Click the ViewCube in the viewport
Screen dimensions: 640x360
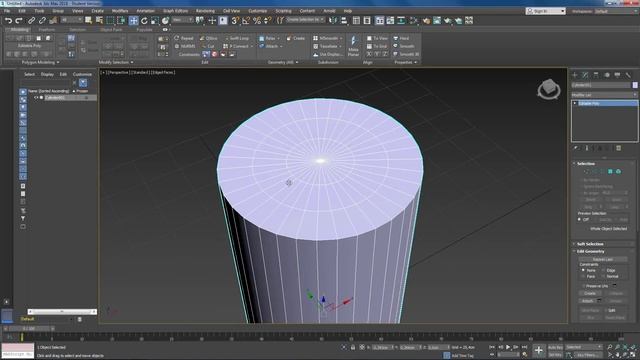click(549, 89)
